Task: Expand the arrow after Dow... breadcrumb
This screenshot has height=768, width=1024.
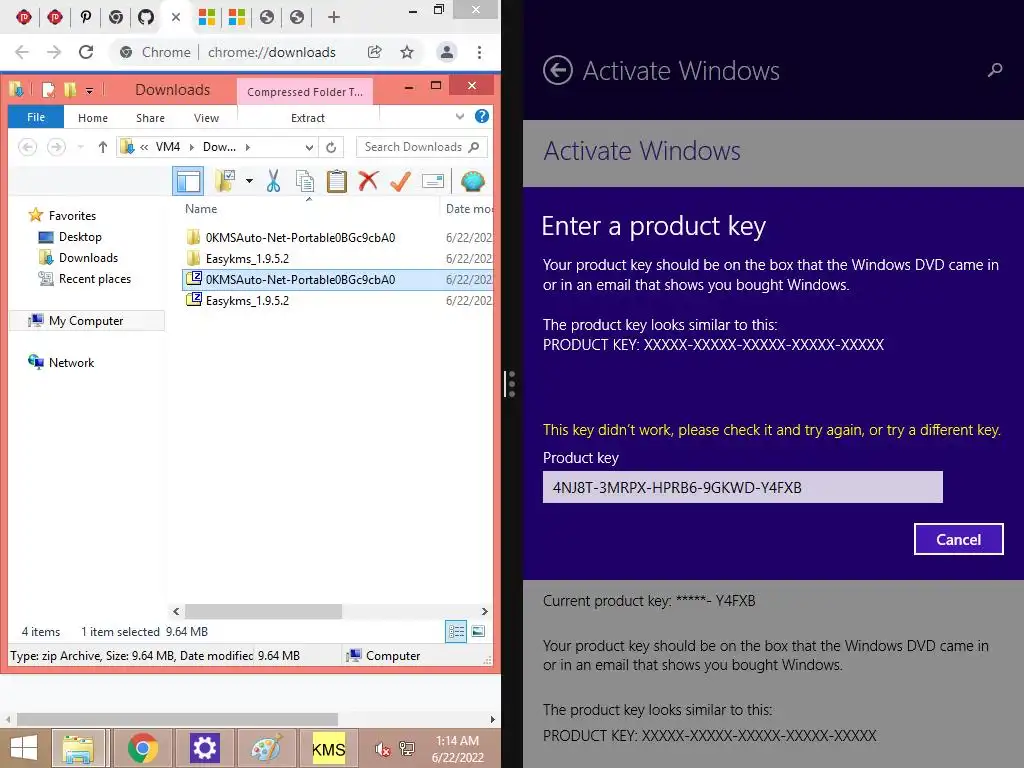Action: coord(248,147)
